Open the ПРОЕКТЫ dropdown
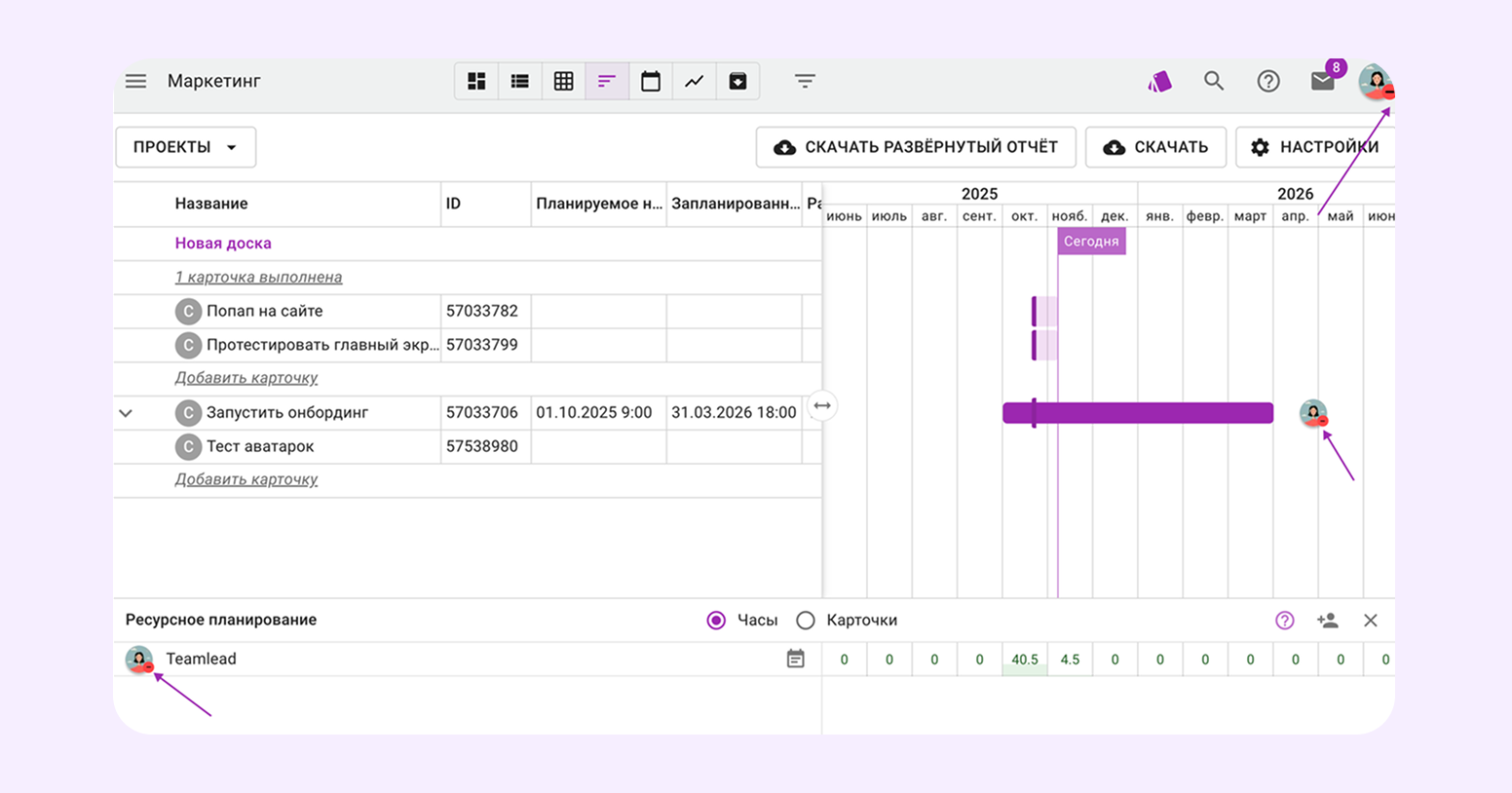The height and width of the screenshot is (793, 1512). pos(185,147)
